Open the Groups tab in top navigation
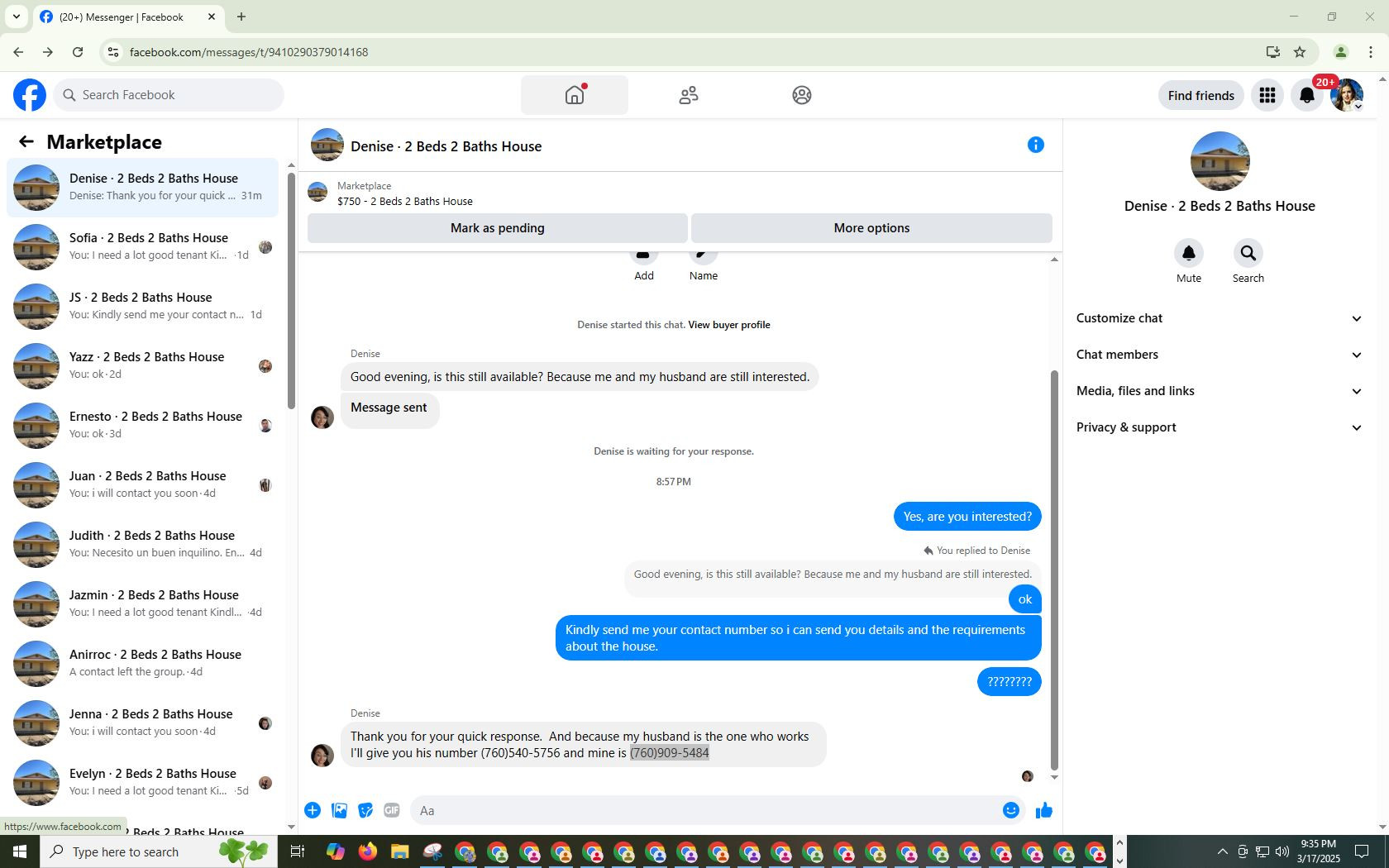The height and width of the screenshot is (868, 1389). pos(801,95)
